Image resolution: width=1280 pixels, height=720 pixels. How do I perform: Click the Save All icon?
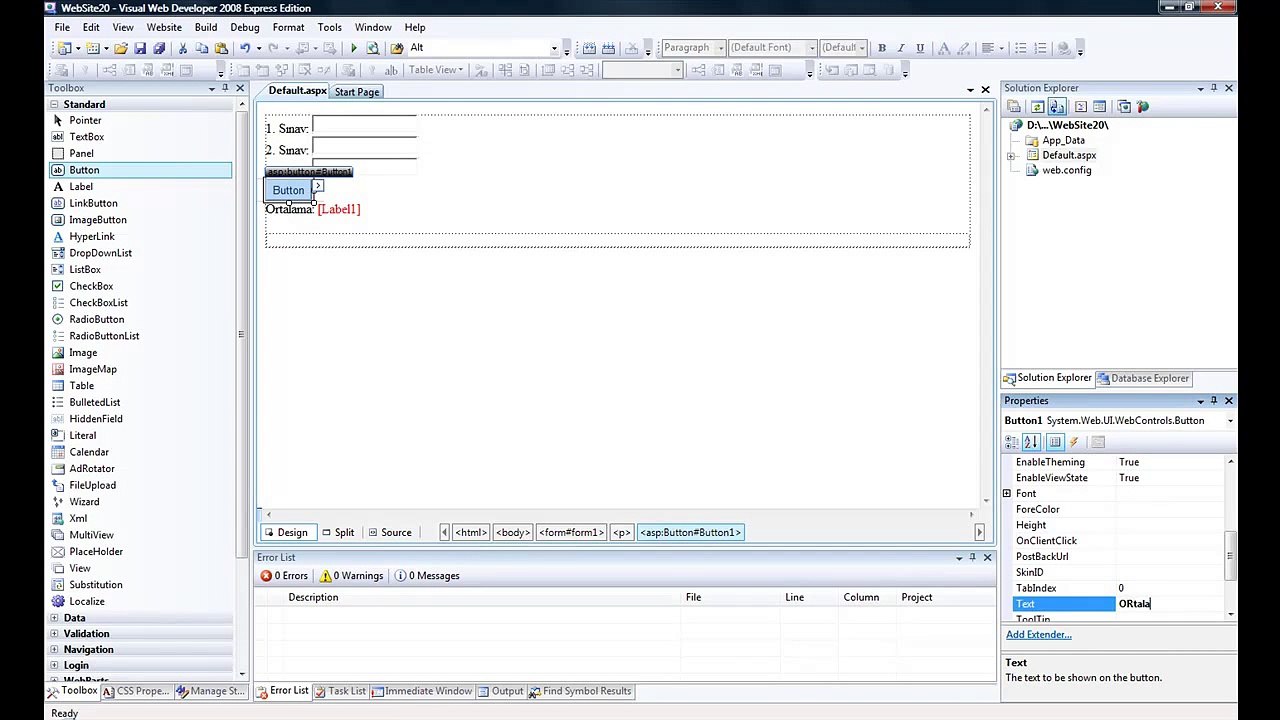click(159, 48)
